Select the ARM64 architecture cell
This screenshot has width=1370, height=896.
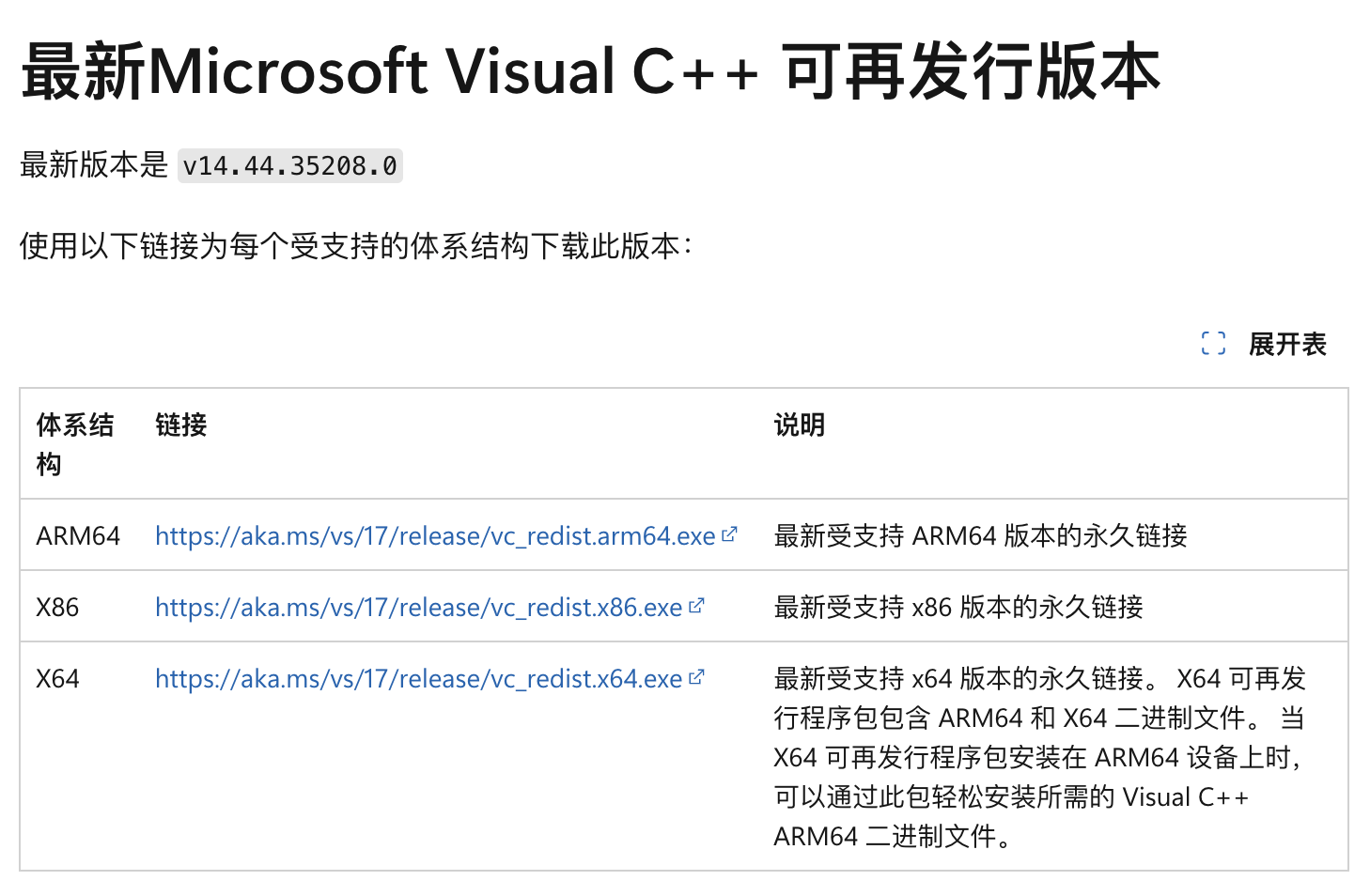(78, 536)
